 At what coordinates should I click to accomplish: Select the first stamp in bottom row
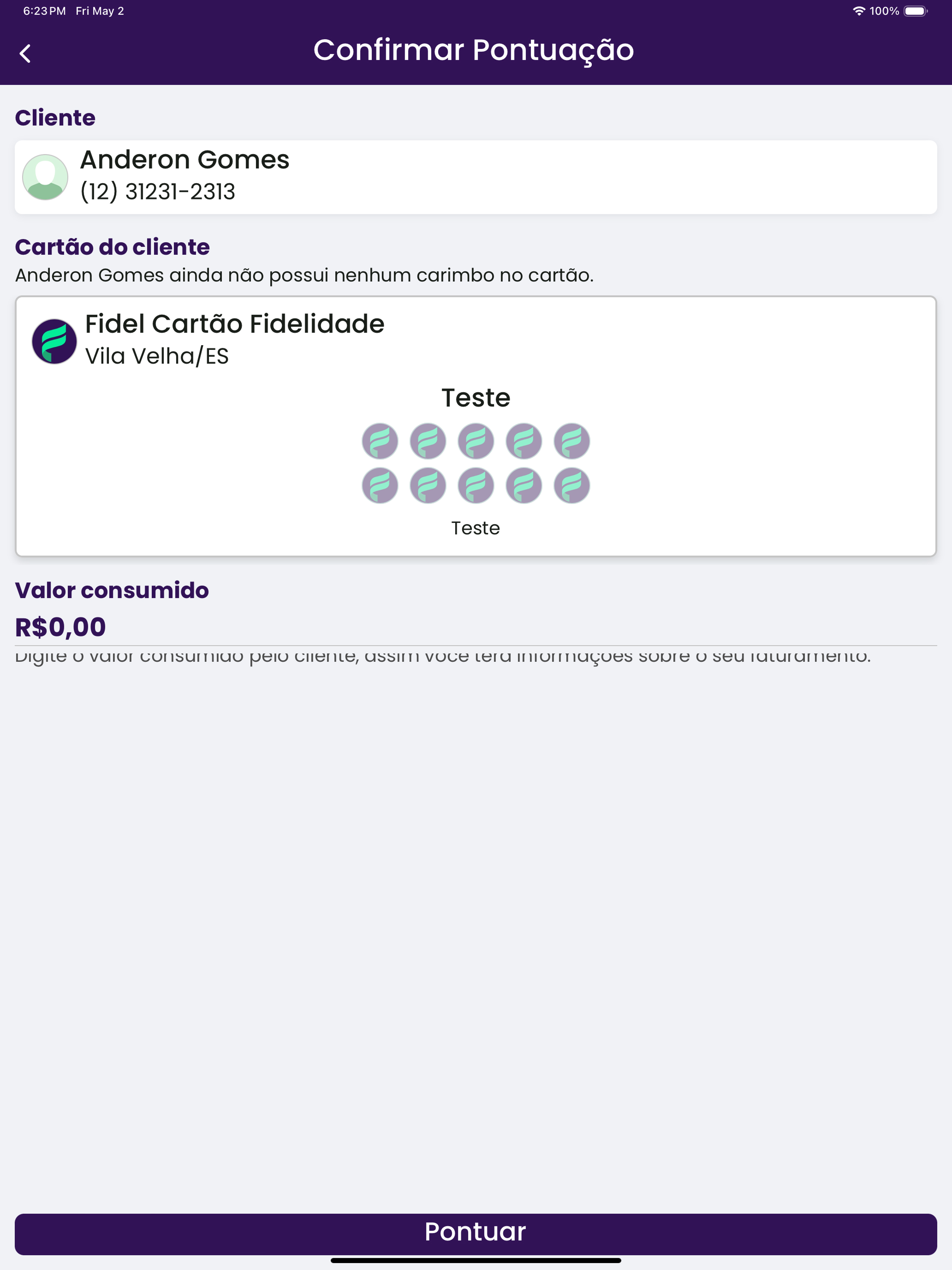(x=380, y=486)
